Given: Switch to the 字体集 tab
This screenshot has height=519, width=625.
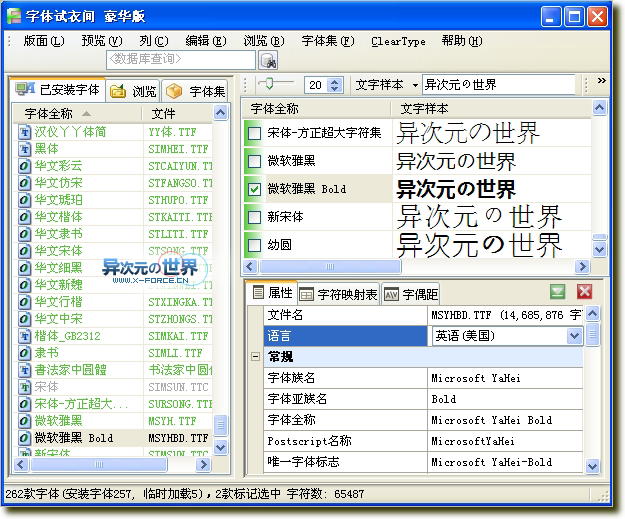Looking at the screenshot, I should click(195, 91).
